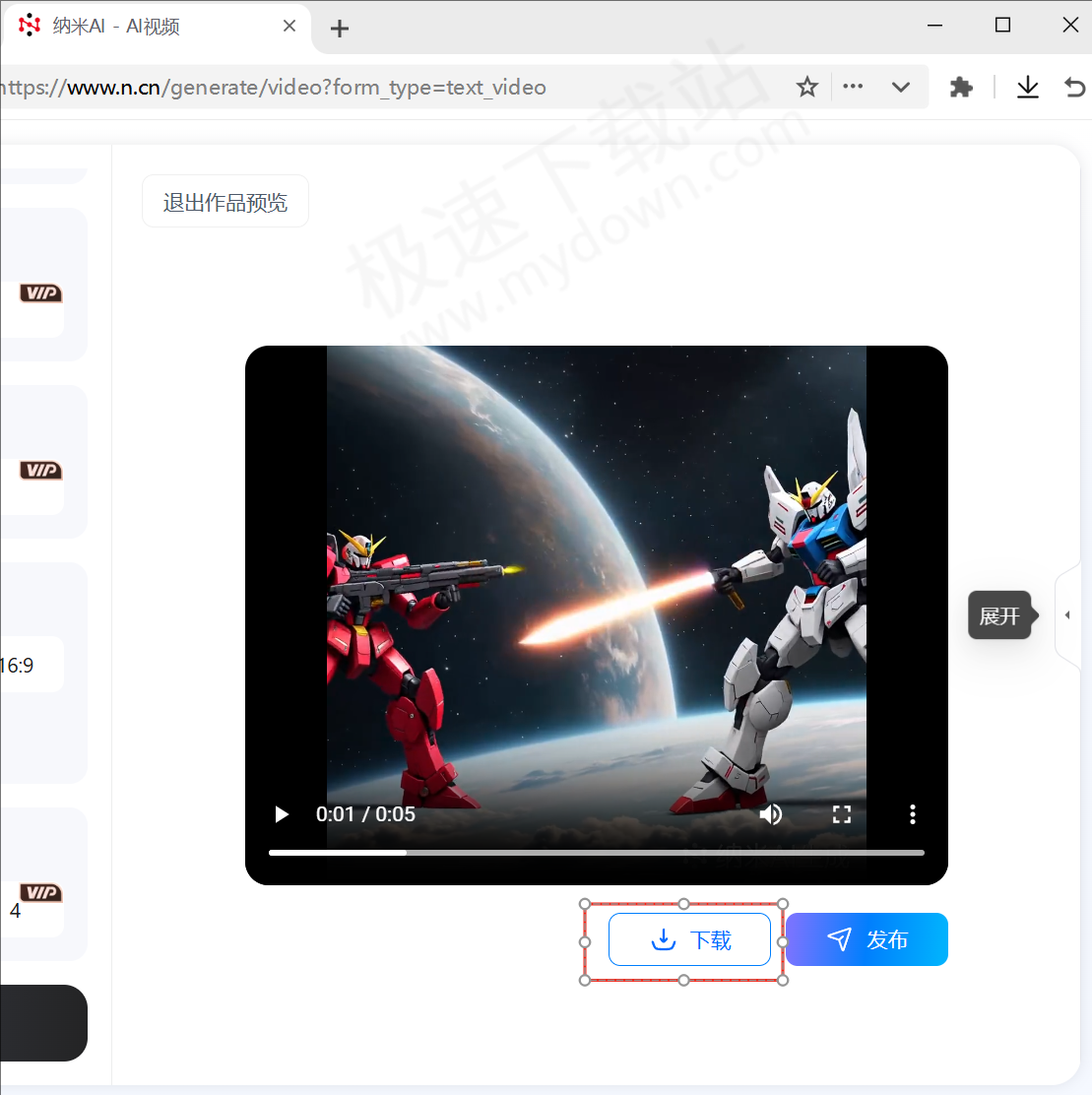
Task: Start playback with the play button
Action: 282,814
